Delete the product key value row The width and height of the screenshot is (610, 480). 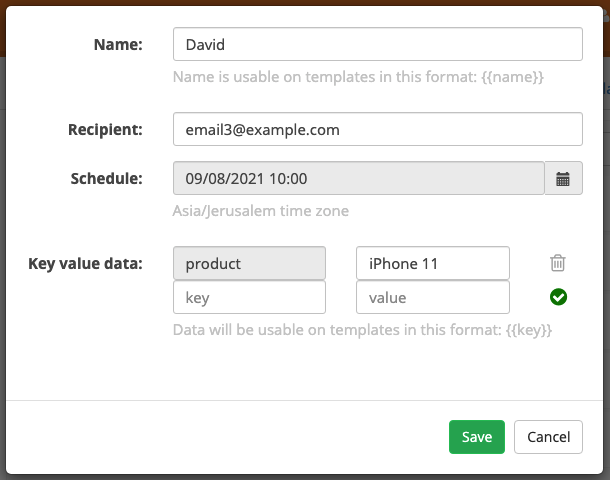pyautogui.click(x=558, y=263)
